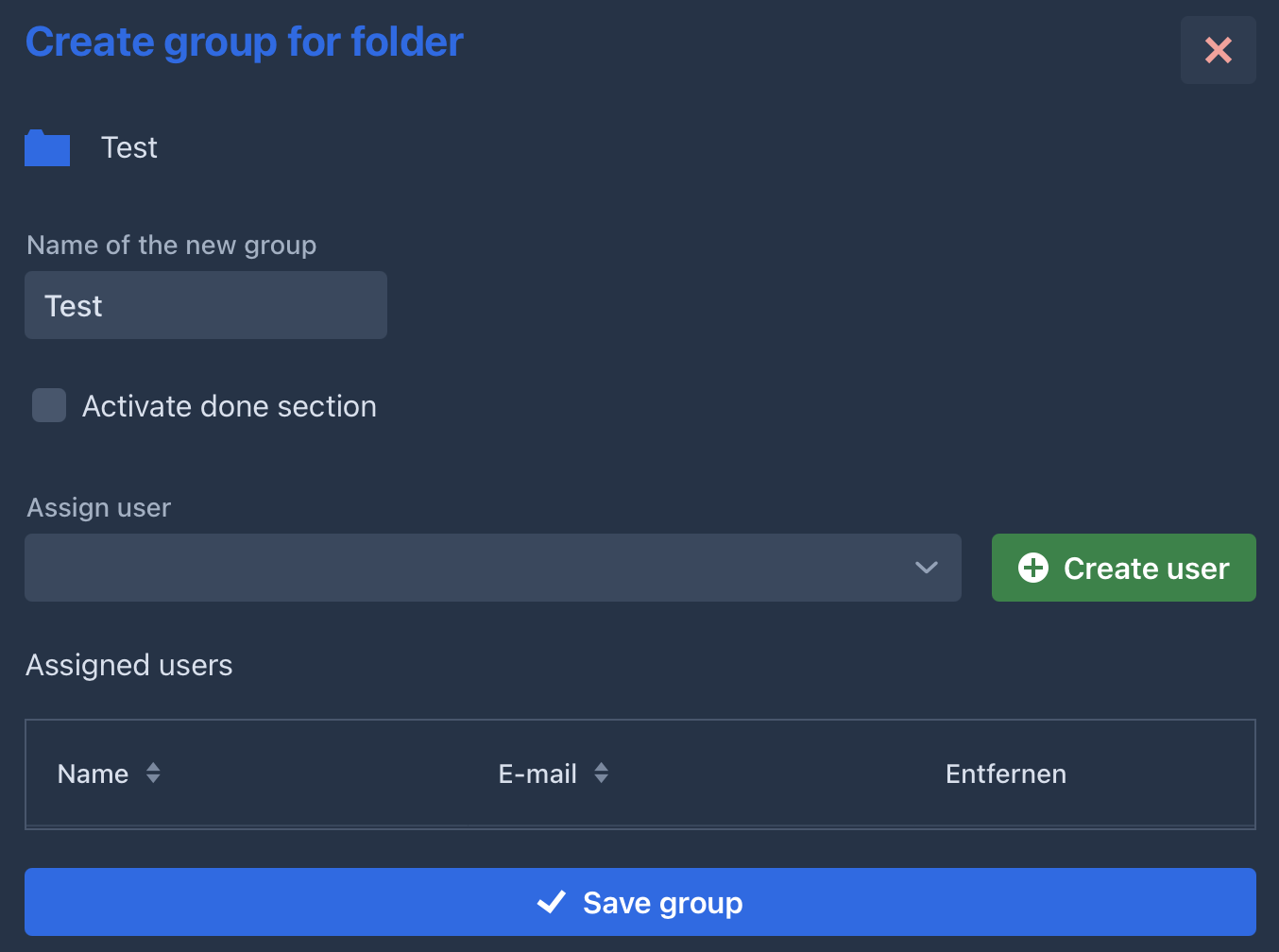Click the plus icon on Create user
This screenshot has height=952, width=1279.
point(1032,568)
